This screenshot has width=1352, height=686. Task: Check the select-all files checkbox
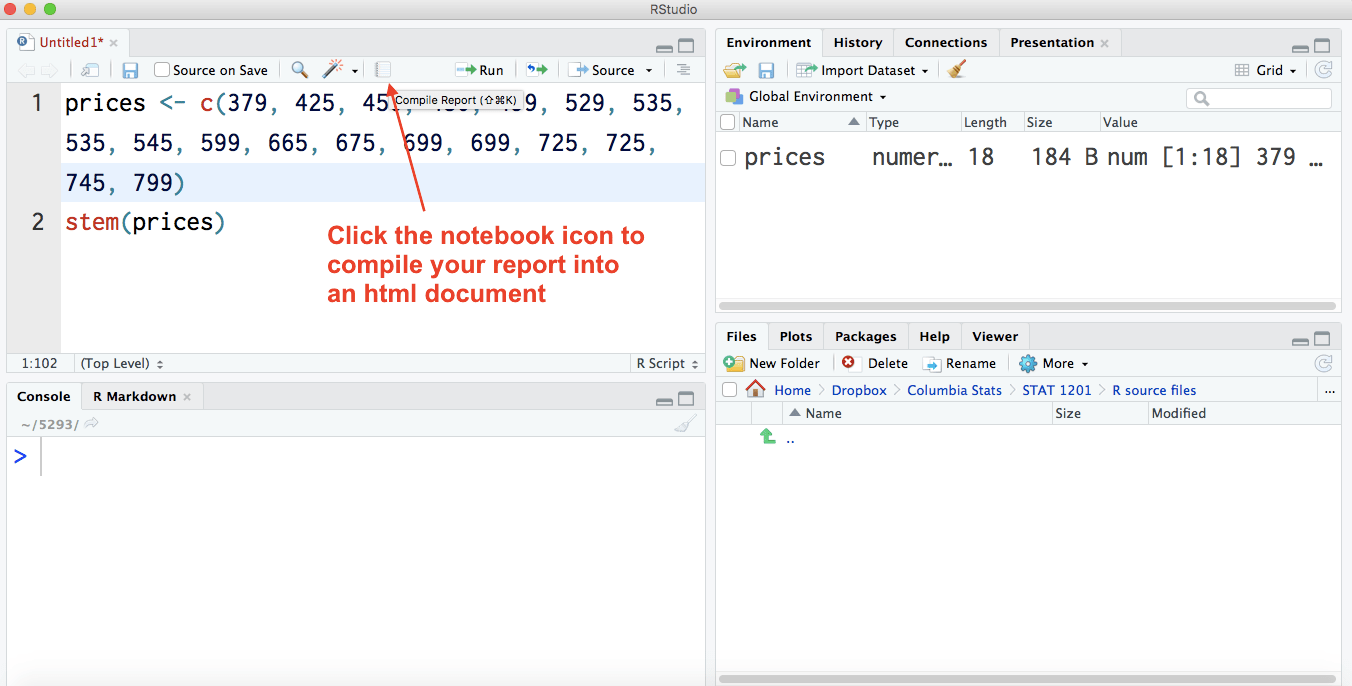(729, 390)
